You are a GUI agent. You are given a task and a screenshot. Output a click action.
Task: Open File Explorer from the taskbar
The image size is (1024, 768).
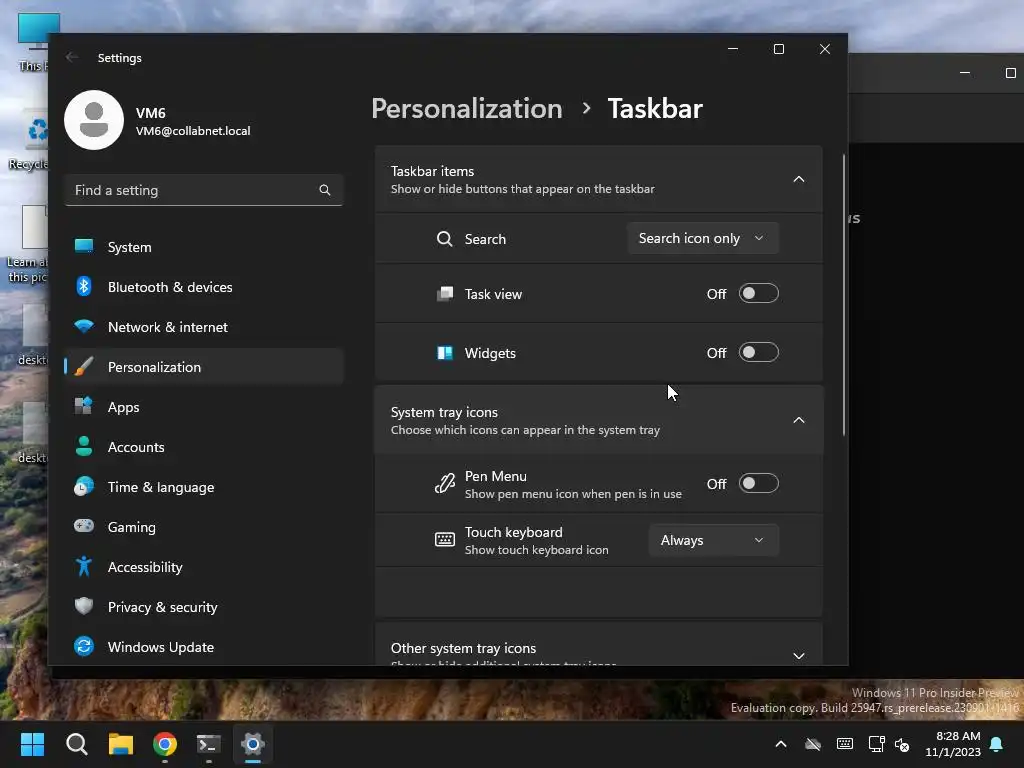click(x=121, y=744)
